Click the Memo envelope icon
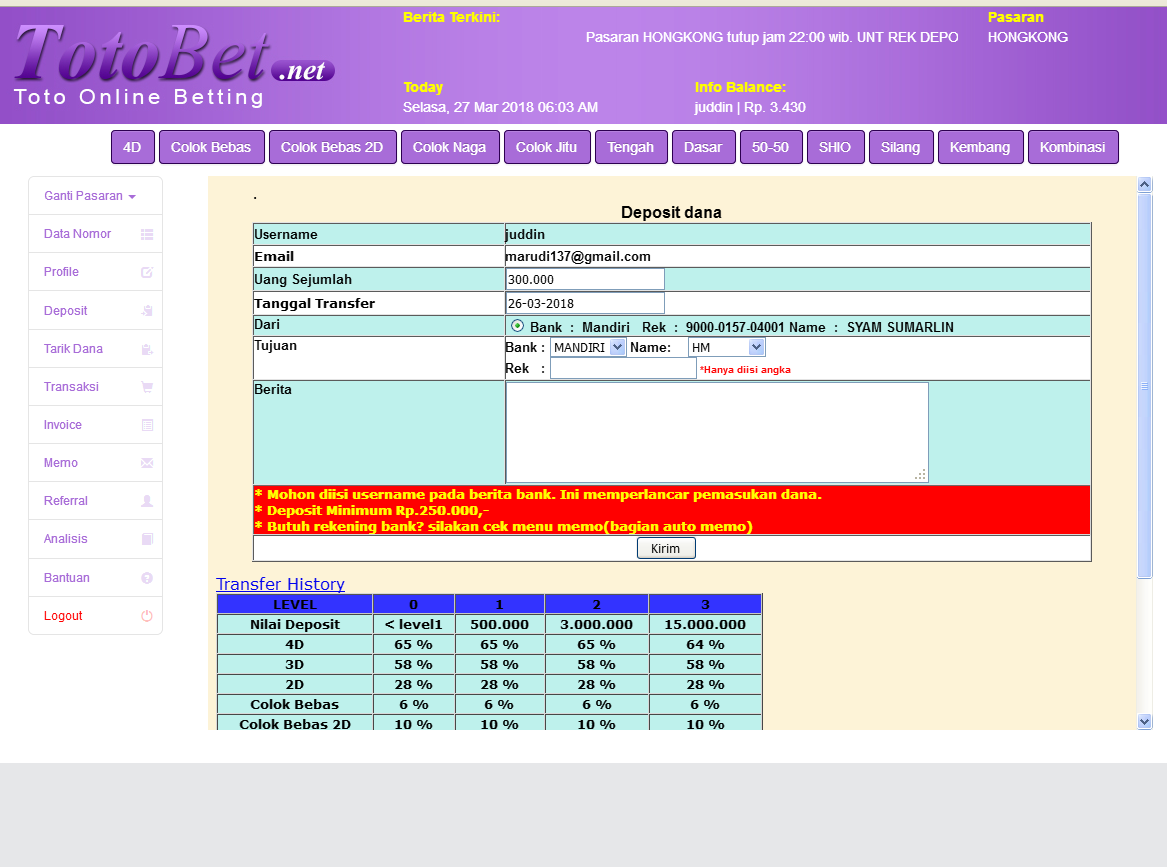The image size is (1167, 867). 147,463
